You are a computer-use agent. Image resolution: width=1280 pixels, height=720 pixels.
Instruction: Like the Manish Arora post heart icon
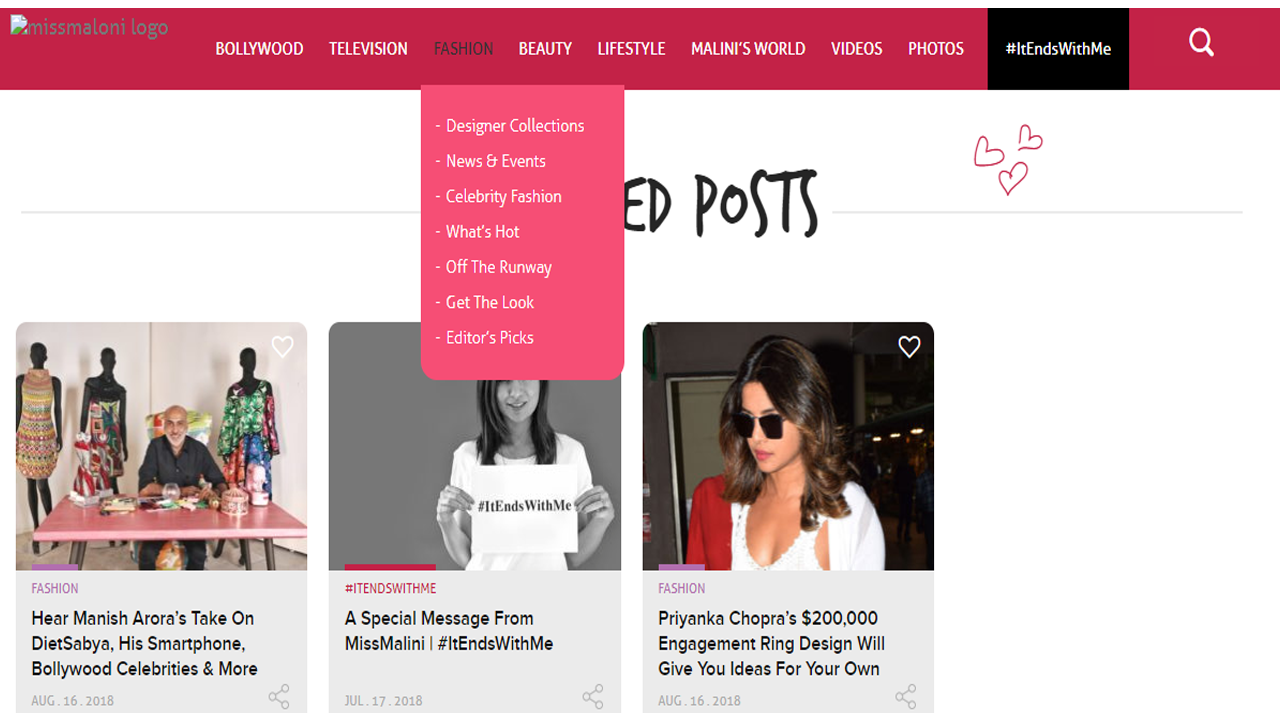click(x=283, y=347)
